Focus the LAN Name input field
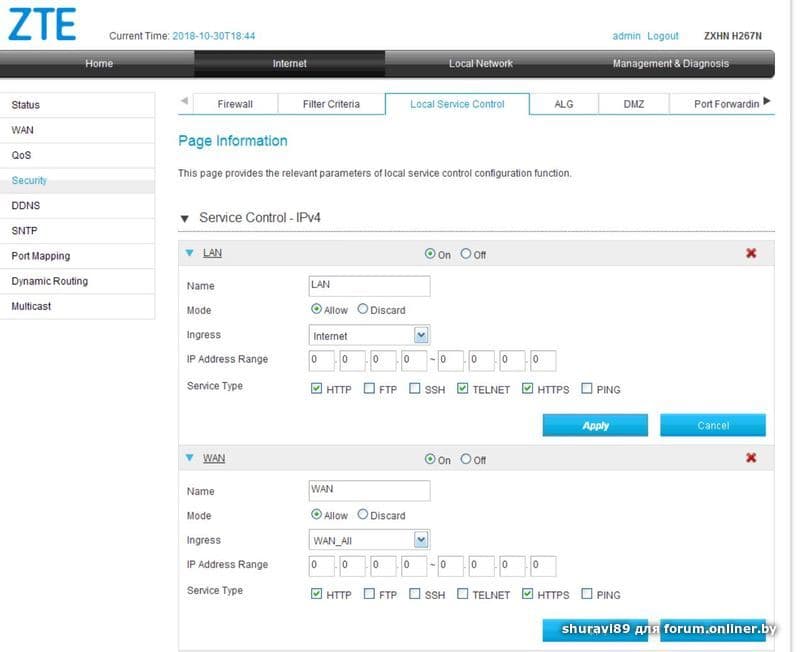The image size is (800, 652). (x=369, y=286)
